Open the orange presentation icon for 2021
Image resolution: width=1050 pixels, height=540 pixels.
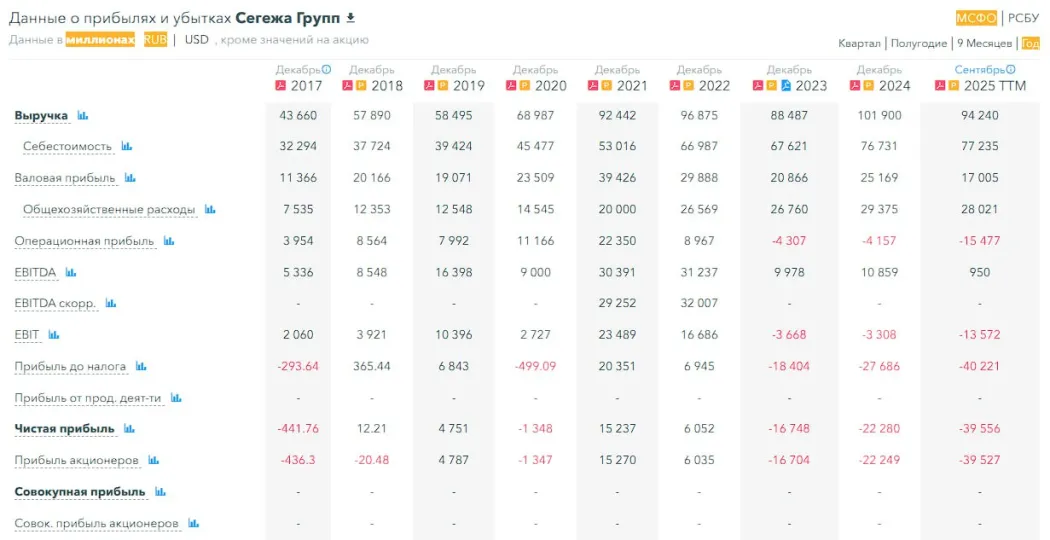pyautogui.click(x=608, y=86)
